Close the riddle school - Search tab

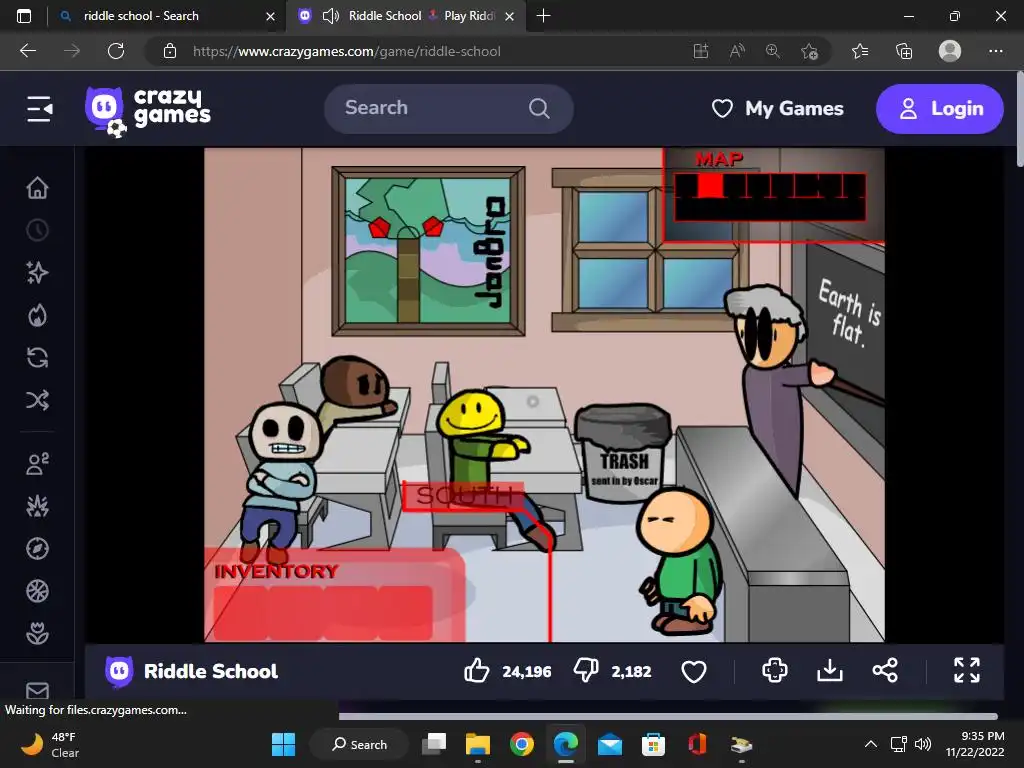(x=270, y=16)
